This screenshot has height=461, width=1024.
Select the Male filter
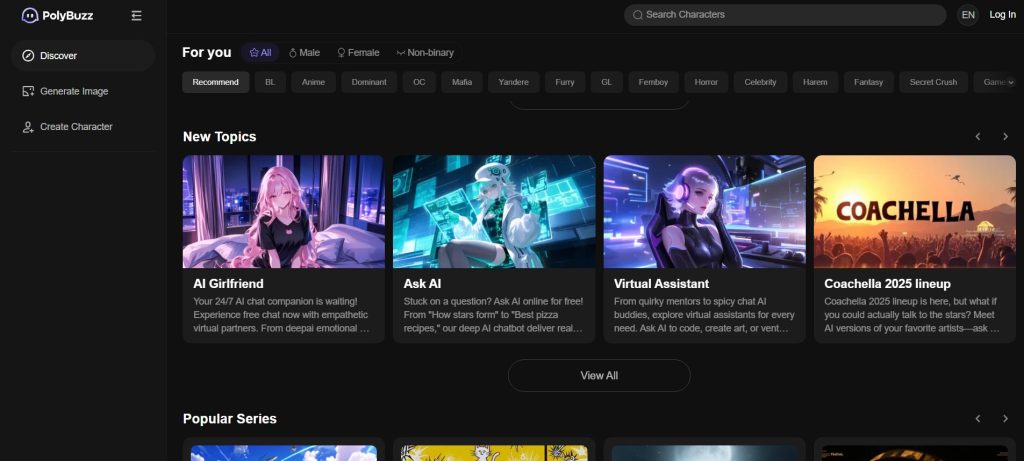point(304,53)
